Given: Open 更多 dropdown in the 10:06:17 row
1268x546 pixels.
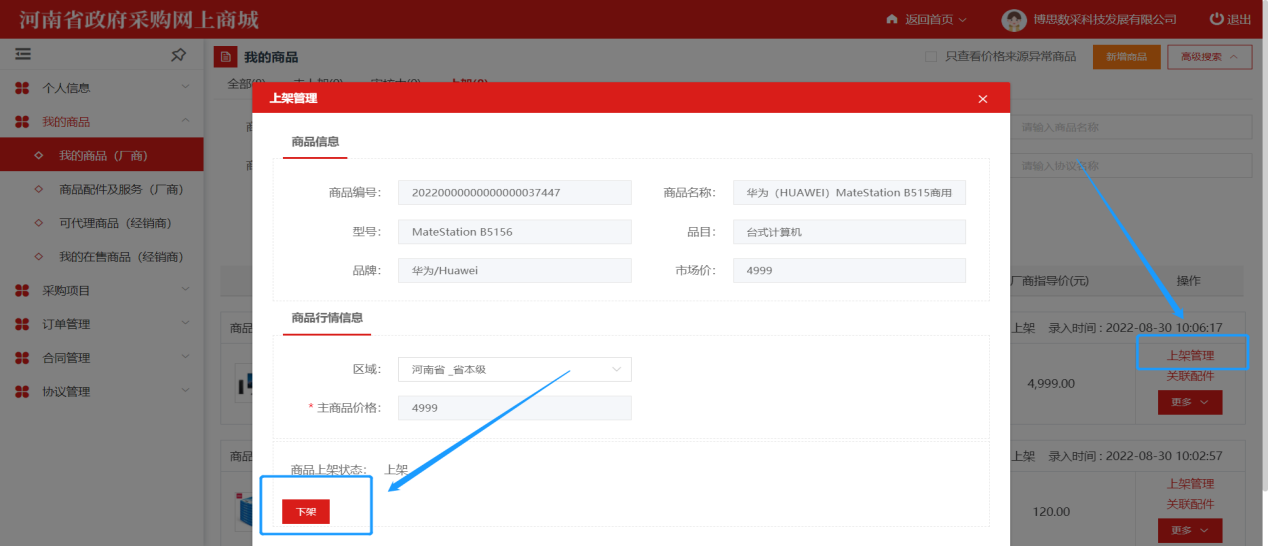Looking at the screenshot, I should (1190, 402).
